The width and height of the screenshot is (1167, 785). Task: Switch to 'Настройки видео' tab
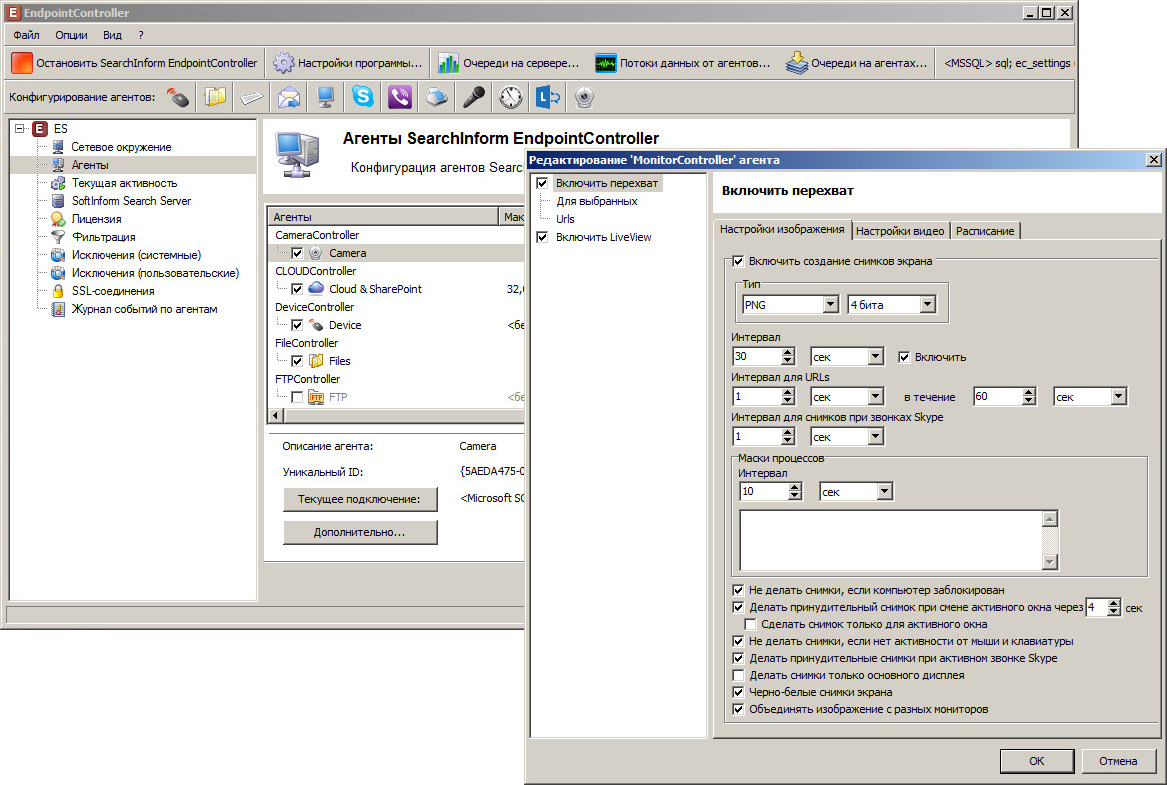pos(900,231)
